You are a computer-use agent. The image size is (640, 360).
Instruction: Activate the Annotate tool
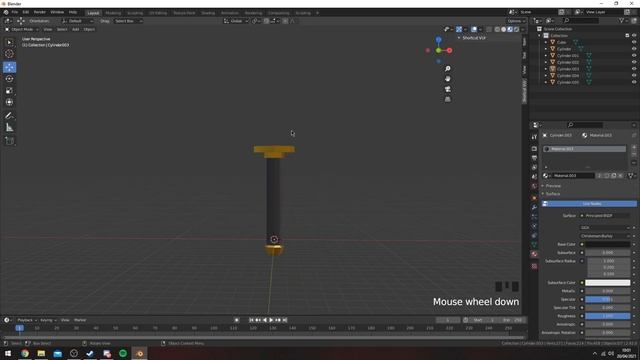9,116
